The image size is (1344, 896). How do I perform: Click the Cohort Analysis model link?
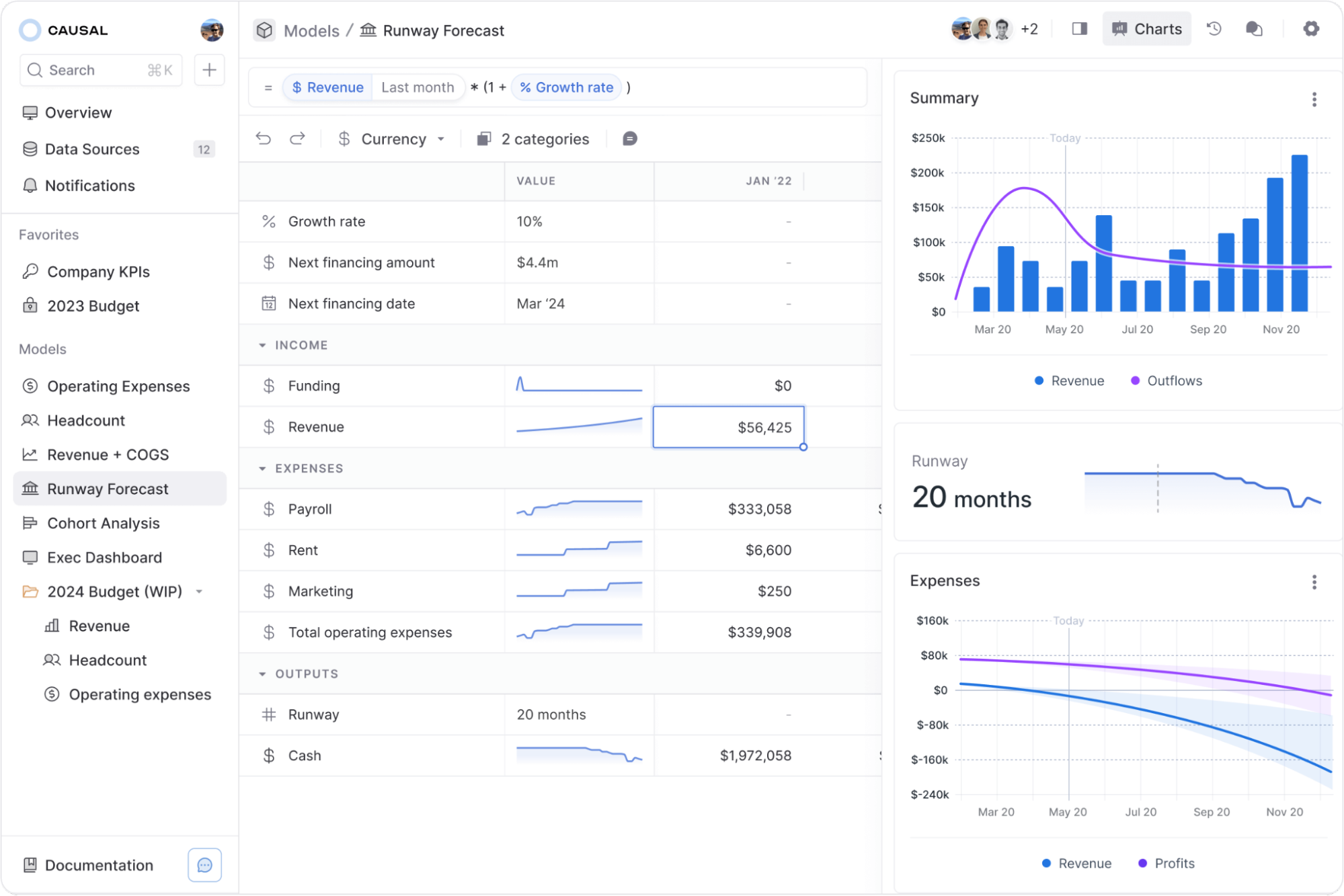(x=103, y=523)
